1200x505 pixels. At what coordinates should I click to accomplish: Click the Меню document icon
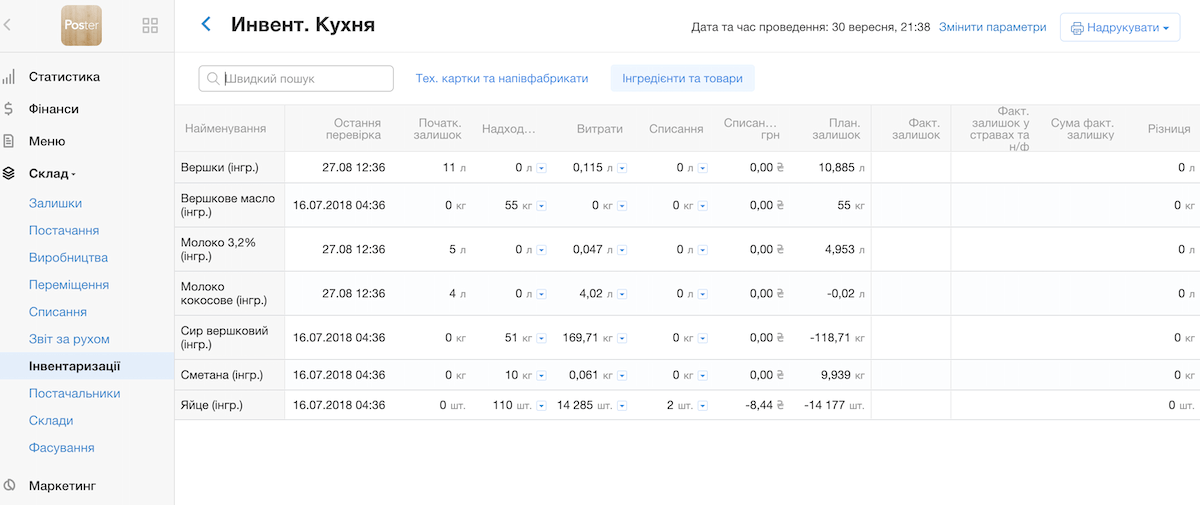point(9,141)
